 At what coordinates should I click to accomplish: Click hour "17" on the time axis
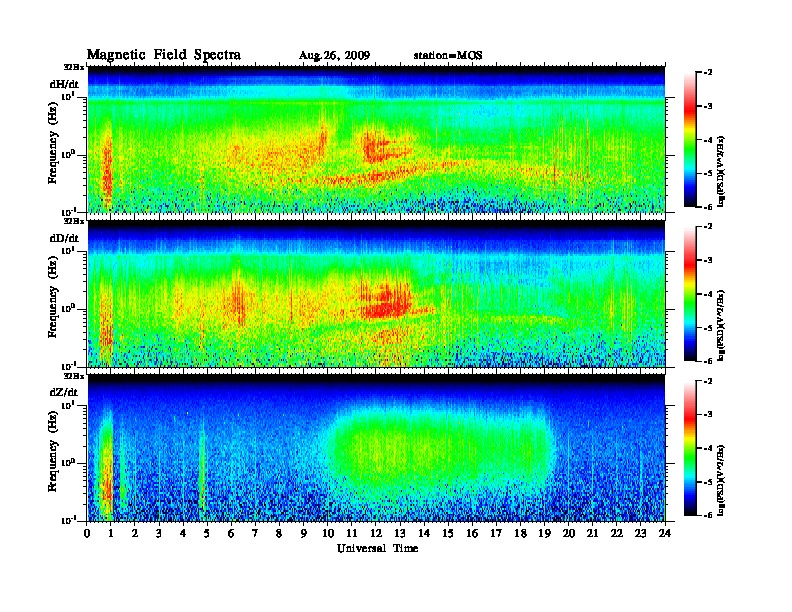[x=496, y=534]
